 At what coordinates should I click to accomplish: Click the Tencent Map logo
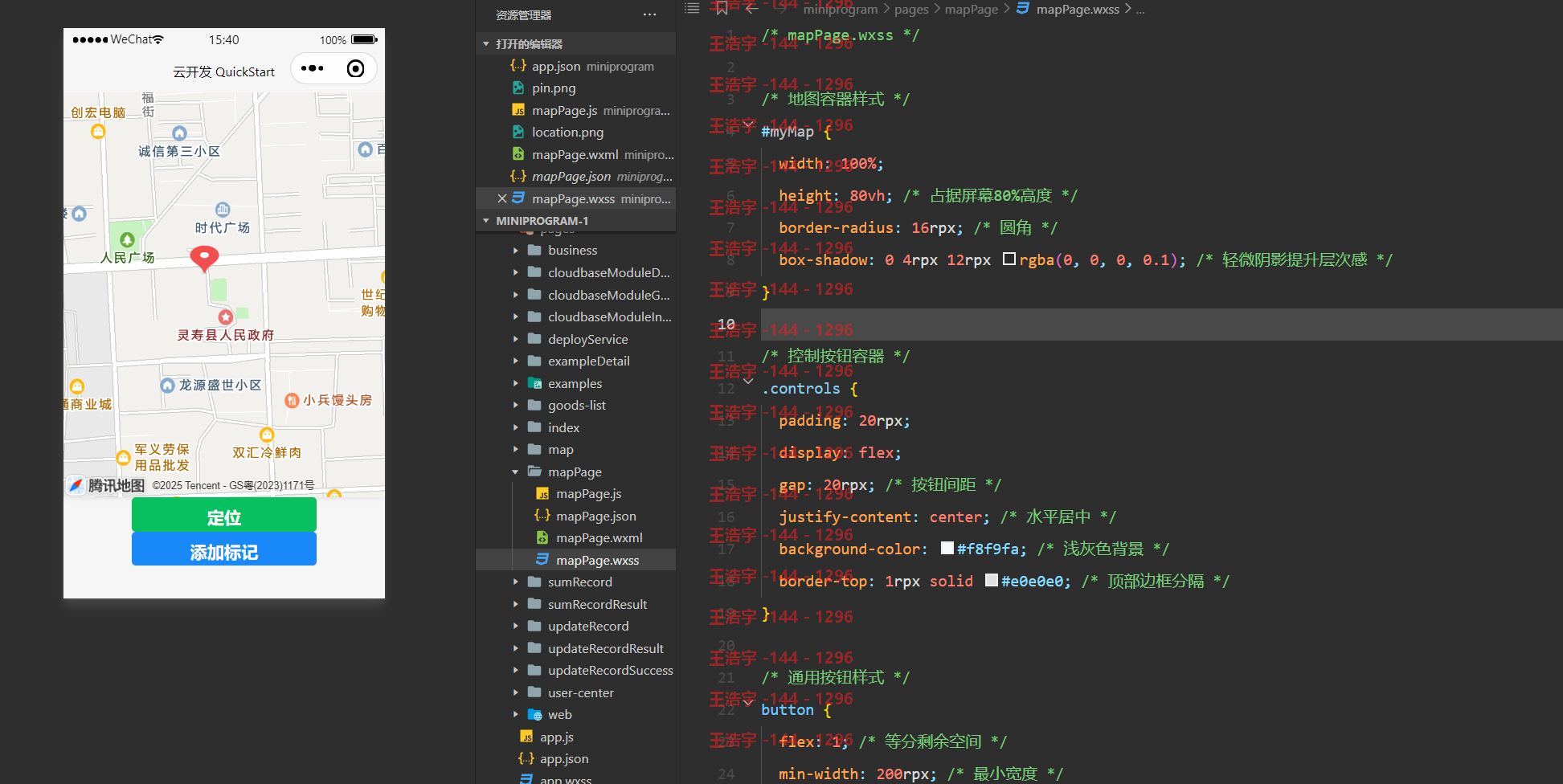point(106,485)
